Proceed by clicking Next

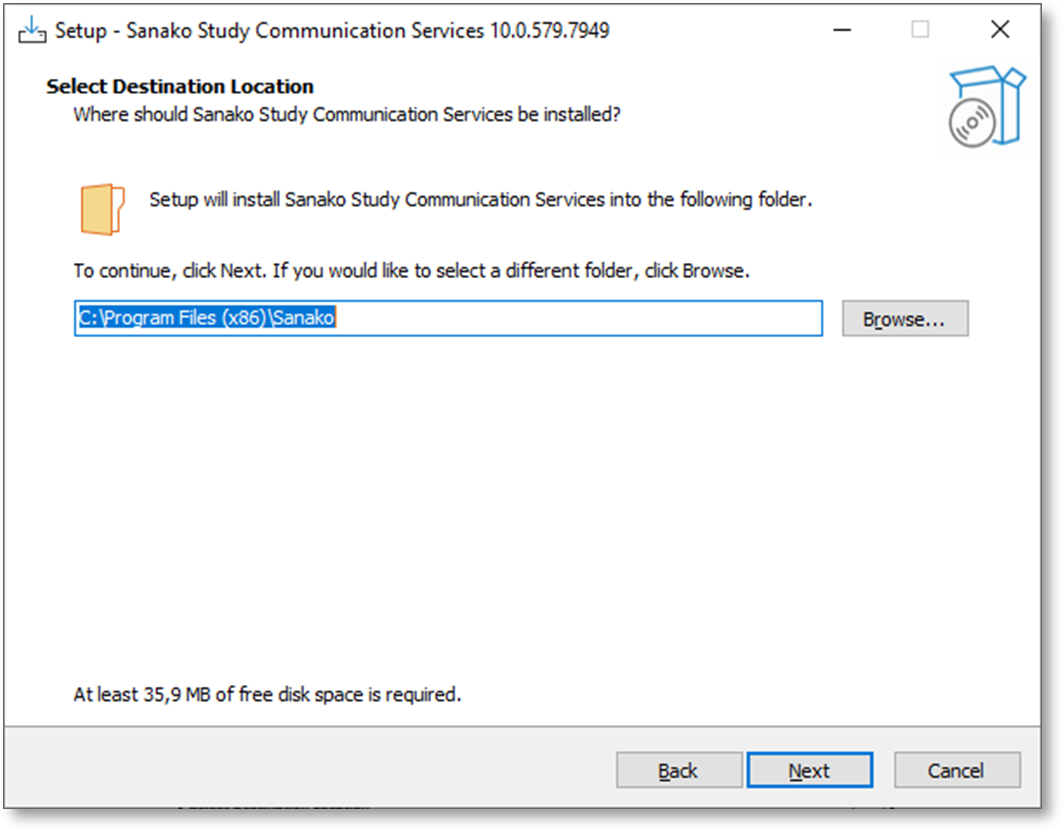point(809,770)
